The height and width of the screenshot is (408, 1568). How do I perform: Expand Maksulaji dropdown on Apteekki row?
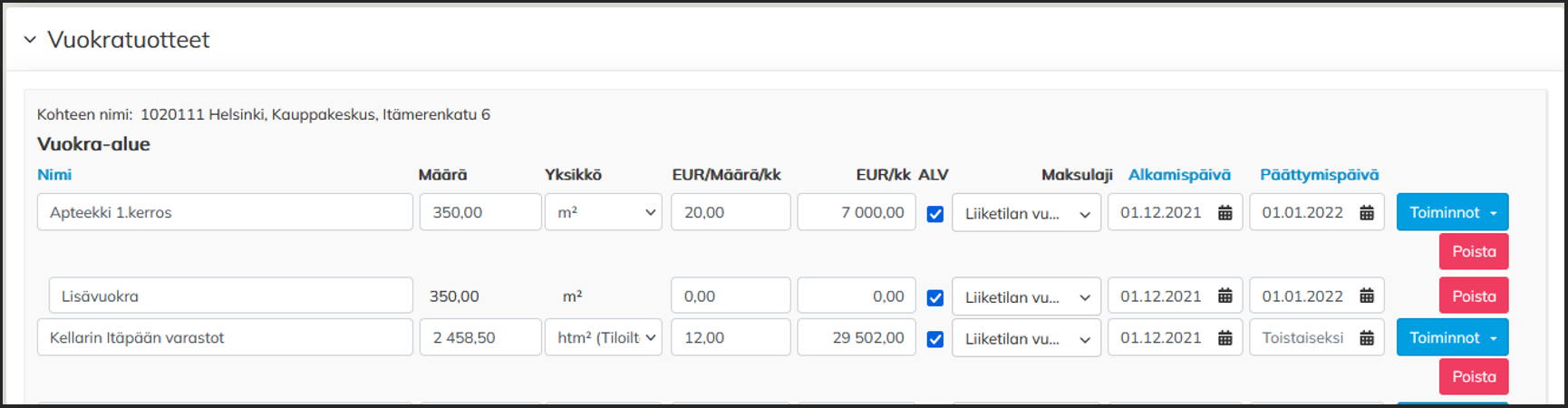click(1026, 214)
